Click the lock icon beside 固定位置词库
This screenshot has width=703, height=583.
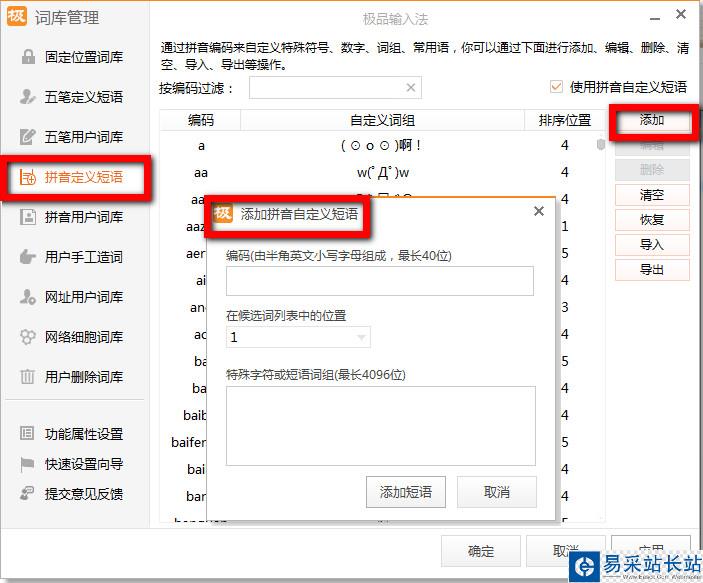pos(28,57)
